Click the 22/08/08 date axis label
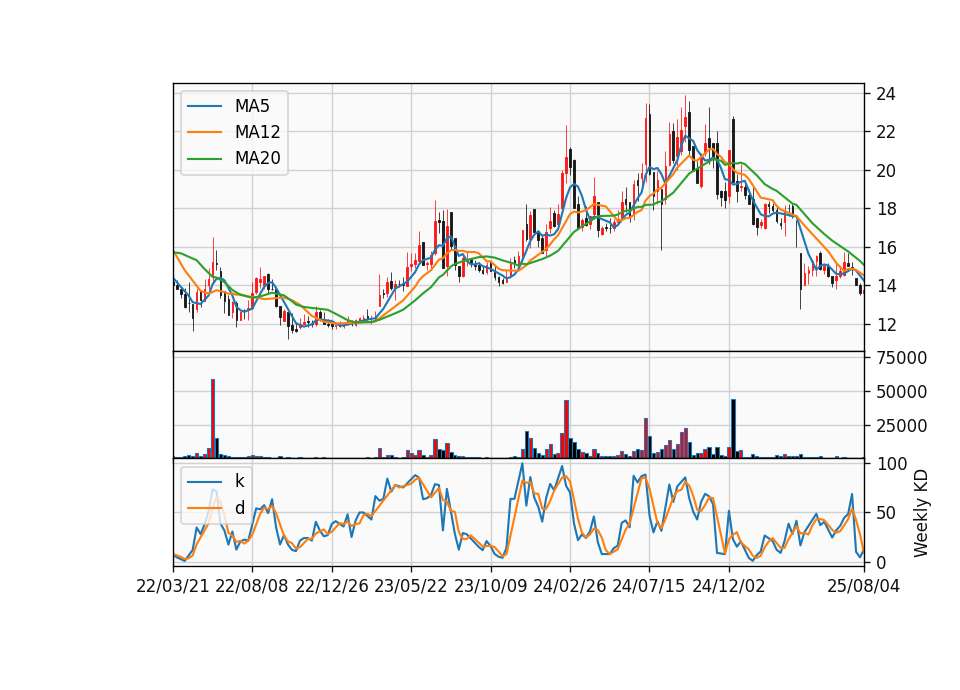 [x=252, y=587]
